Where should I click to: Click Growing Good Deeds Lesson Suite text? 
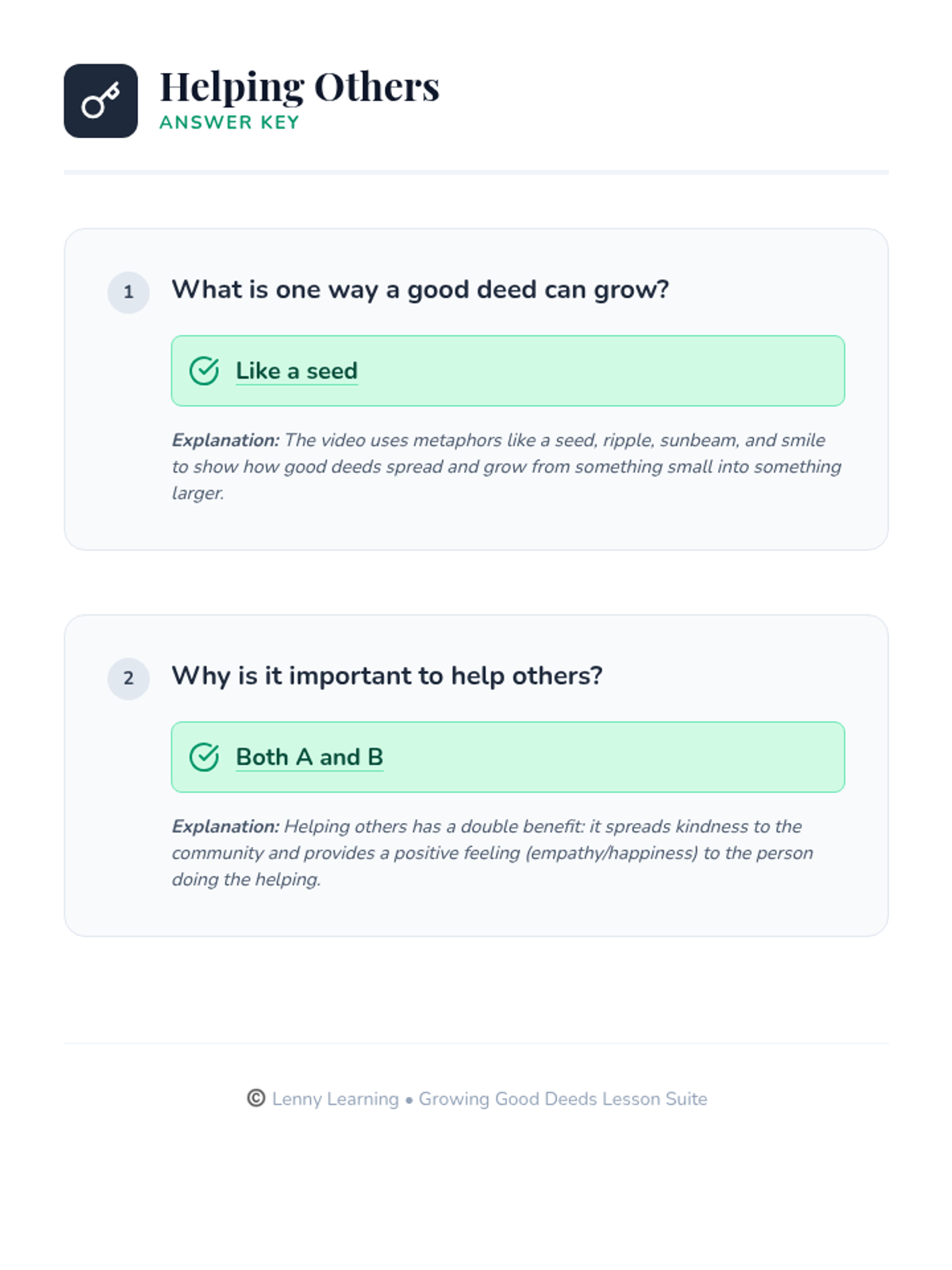point(563,1099)
